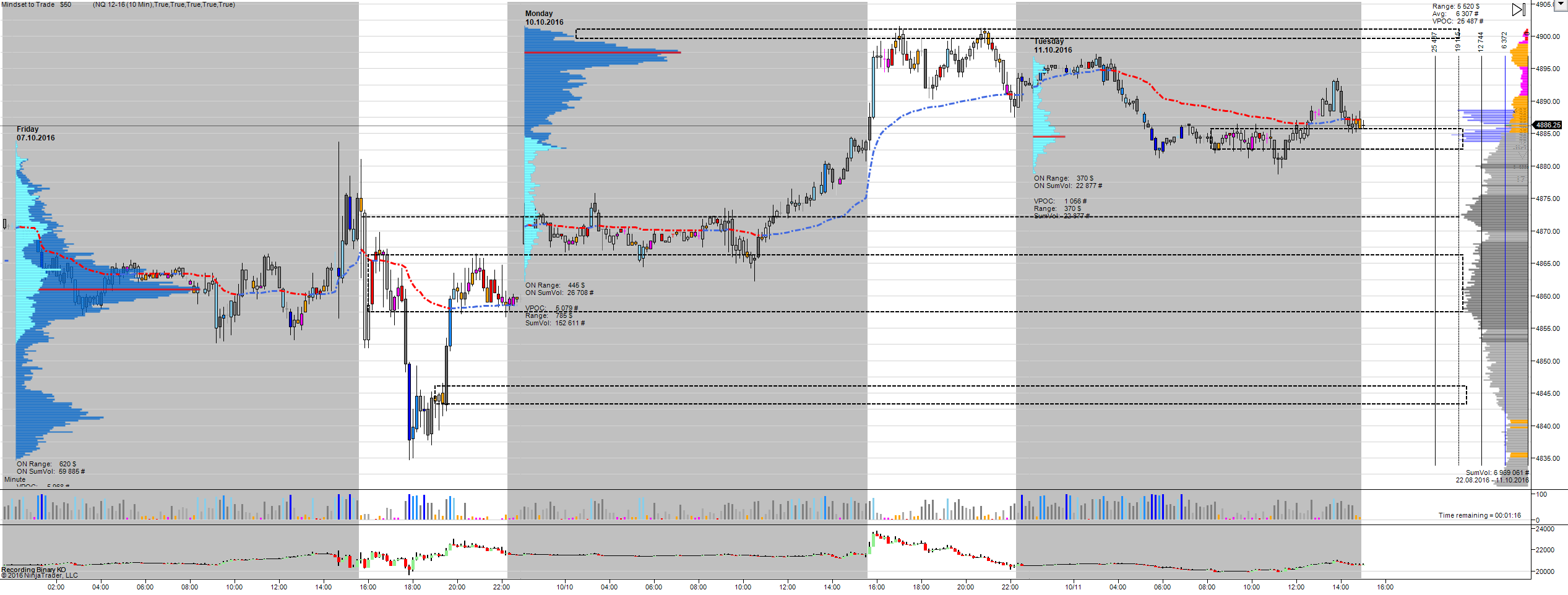This screenshot has width=1568, height=595.
Task: Click Monday's 'Range: 785 $' label
Action: click(549, 315)
